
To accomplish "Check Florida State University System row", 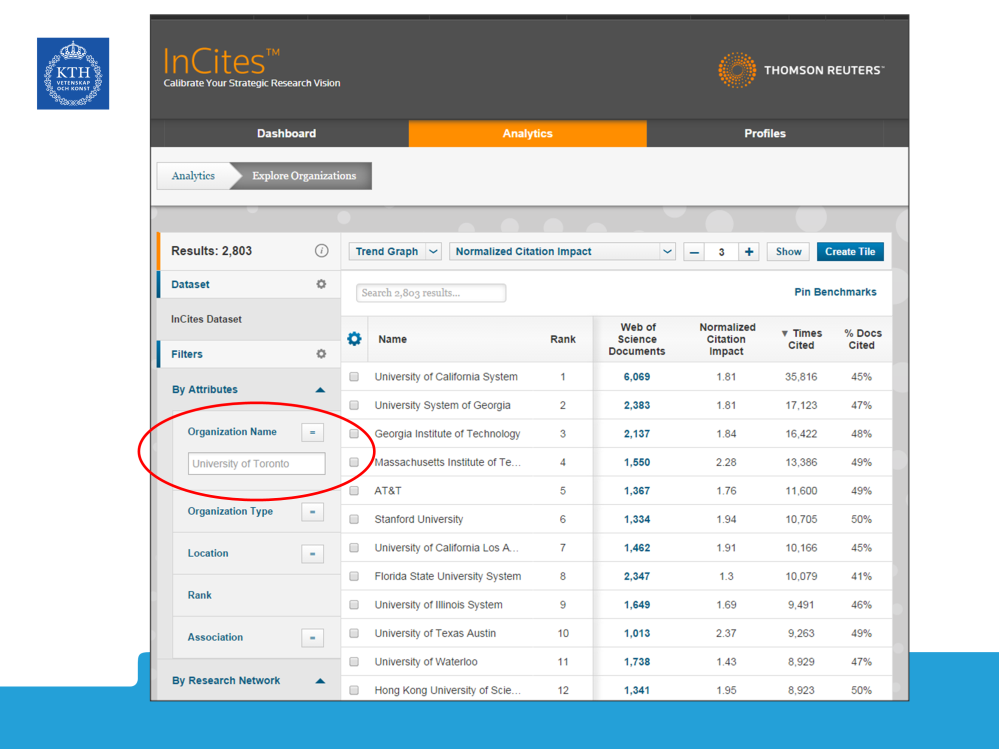I will click(354, 576).
